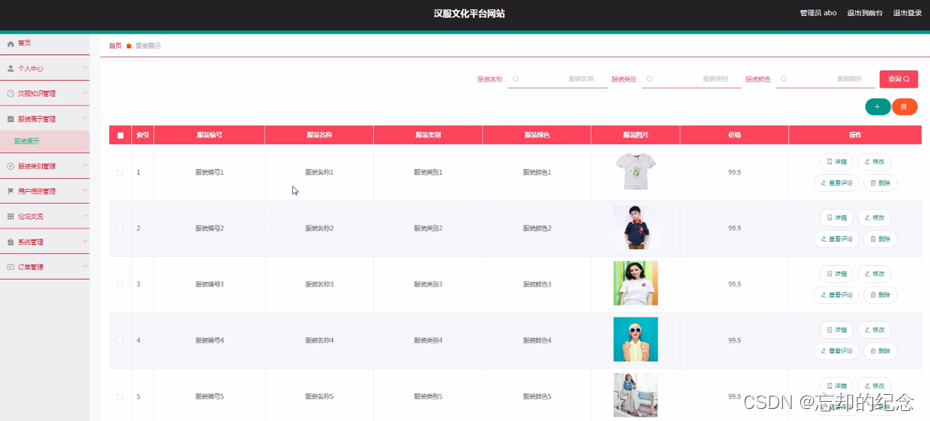Click 修改 edit for row 服装编号4
Viewport: 930px width, 421px height.
point(874,330)
